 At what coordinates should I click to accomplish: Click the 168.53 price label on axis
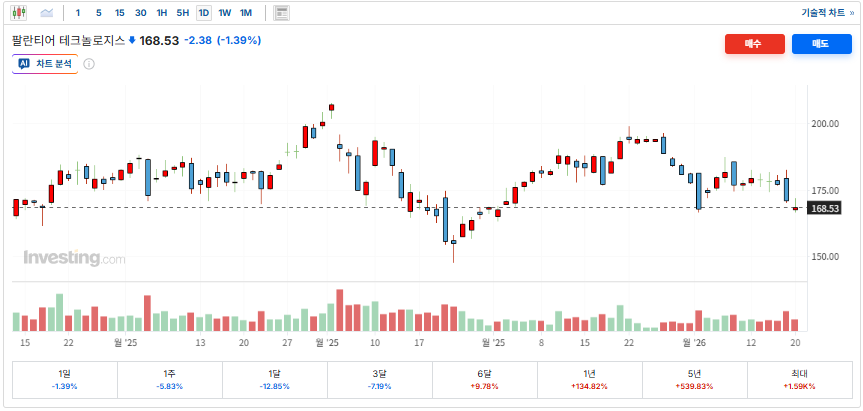pyautogui.click(x=824, y=208)
